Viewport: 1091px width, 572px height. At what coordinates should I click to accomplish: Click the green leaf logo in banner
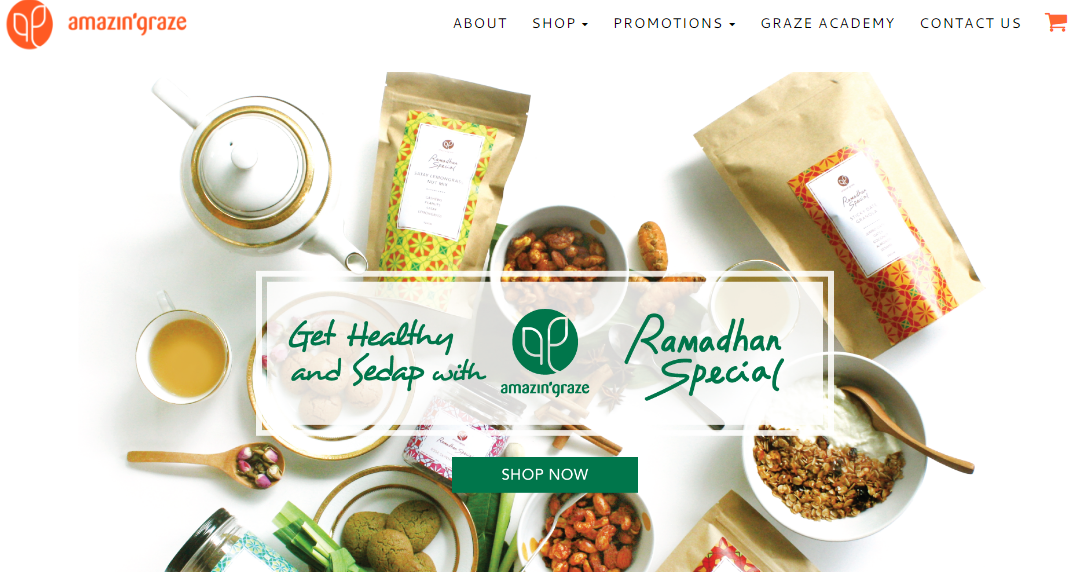click(545, 342)
